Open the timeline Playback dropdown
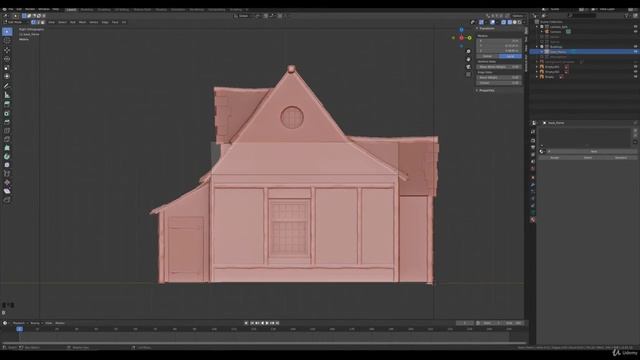Viewport: 640px width, 360px height. (x=19, y=323)
